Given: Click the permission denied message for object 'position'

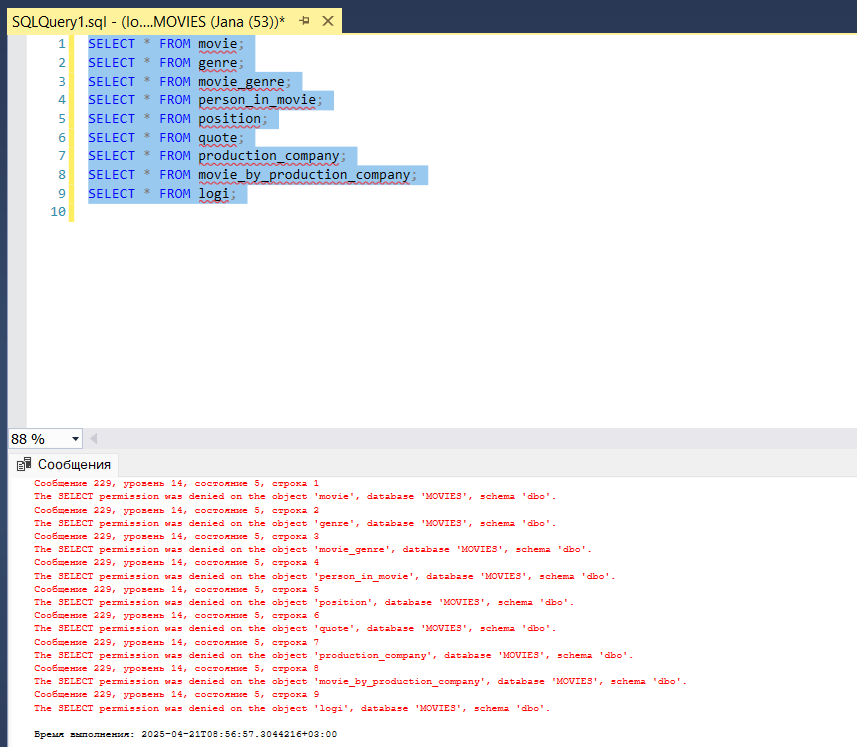Looking at the screenshot, I should pos(304,603).
